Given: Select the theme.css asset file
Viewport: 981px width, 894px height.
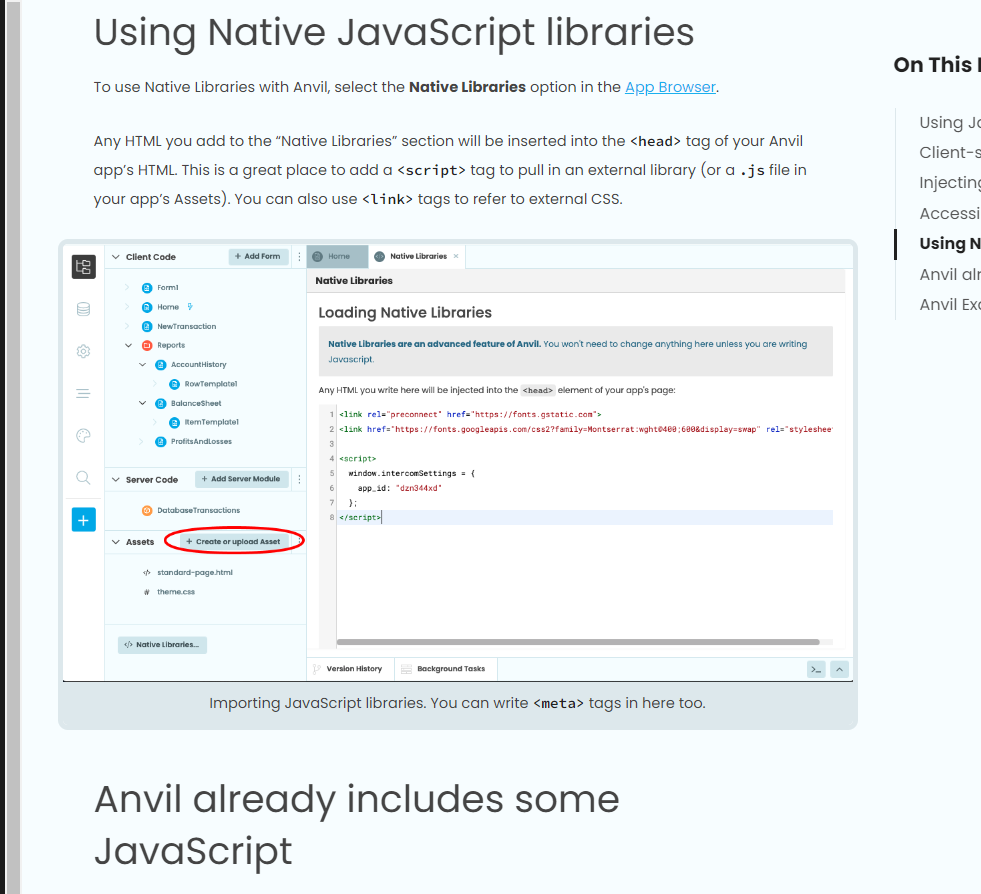Looking at the screenshot, I should [175, 592].
